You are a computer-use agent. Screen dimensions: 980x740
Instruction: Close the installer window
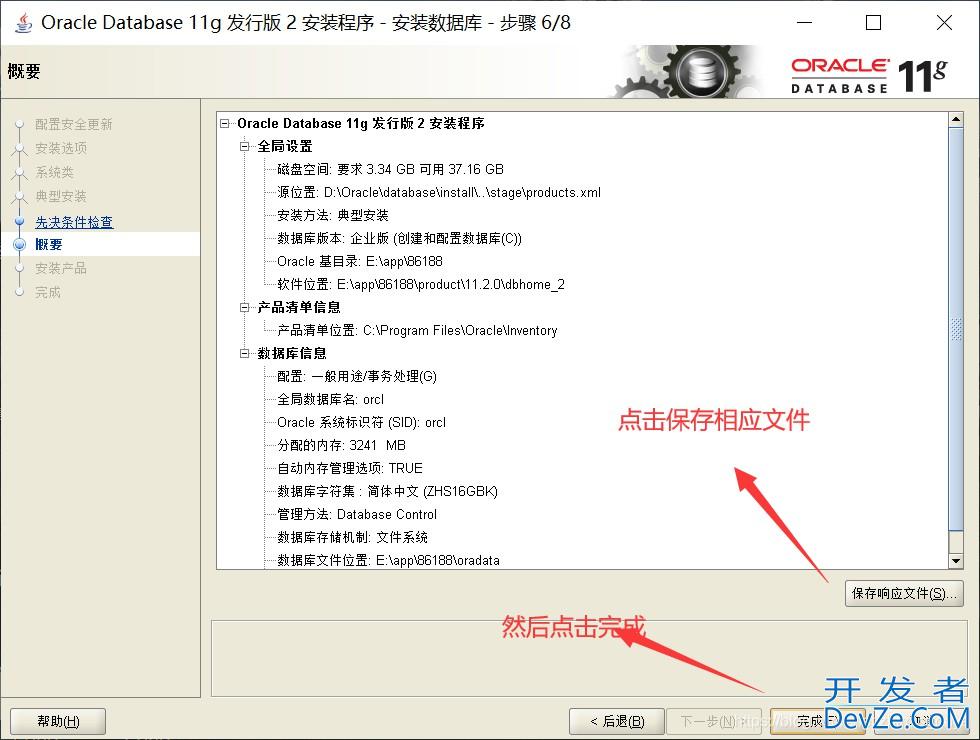coord(944,22)
